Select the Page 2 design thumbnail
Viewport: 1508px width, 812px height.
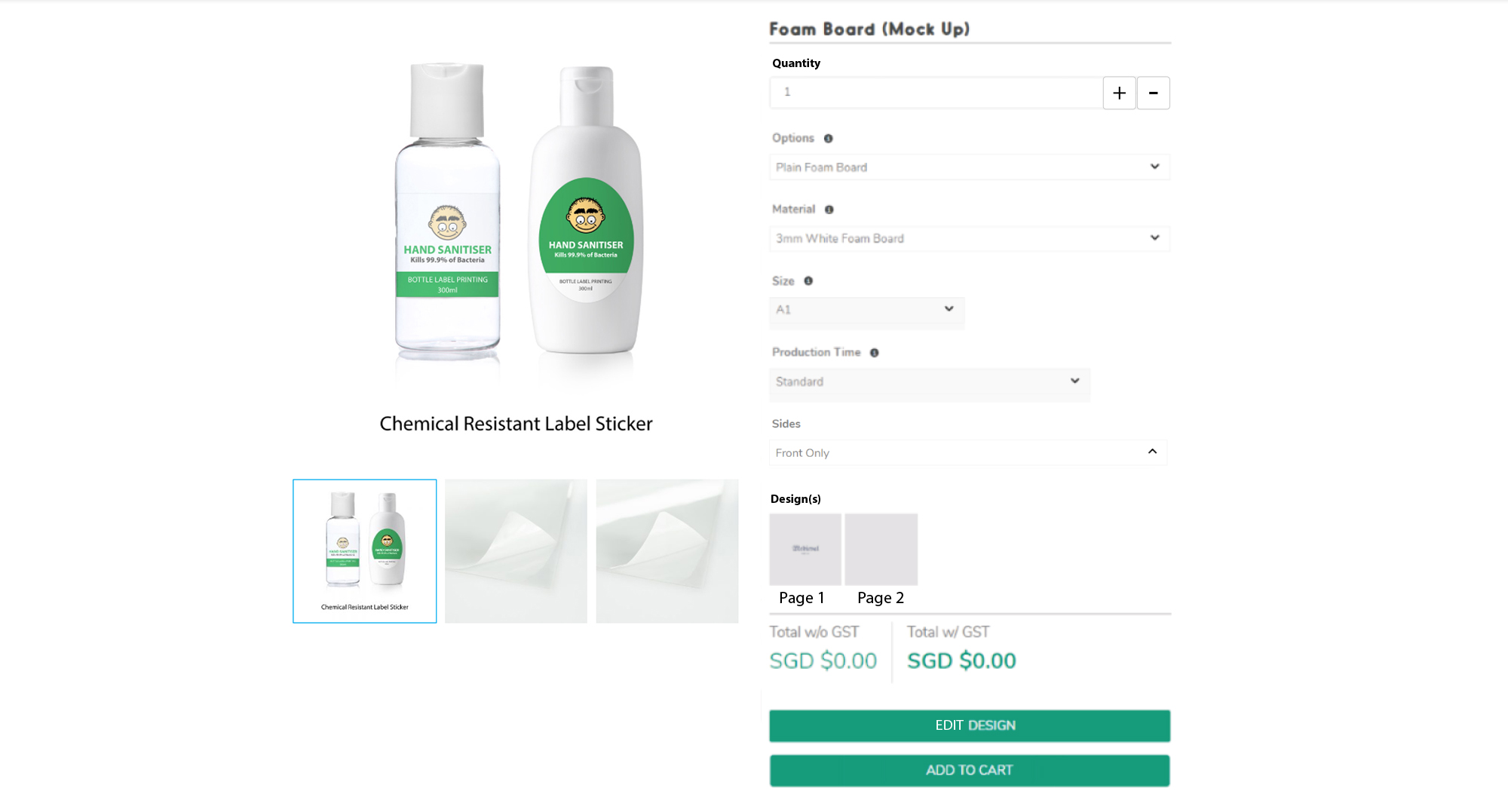click(x=881, y=550)
